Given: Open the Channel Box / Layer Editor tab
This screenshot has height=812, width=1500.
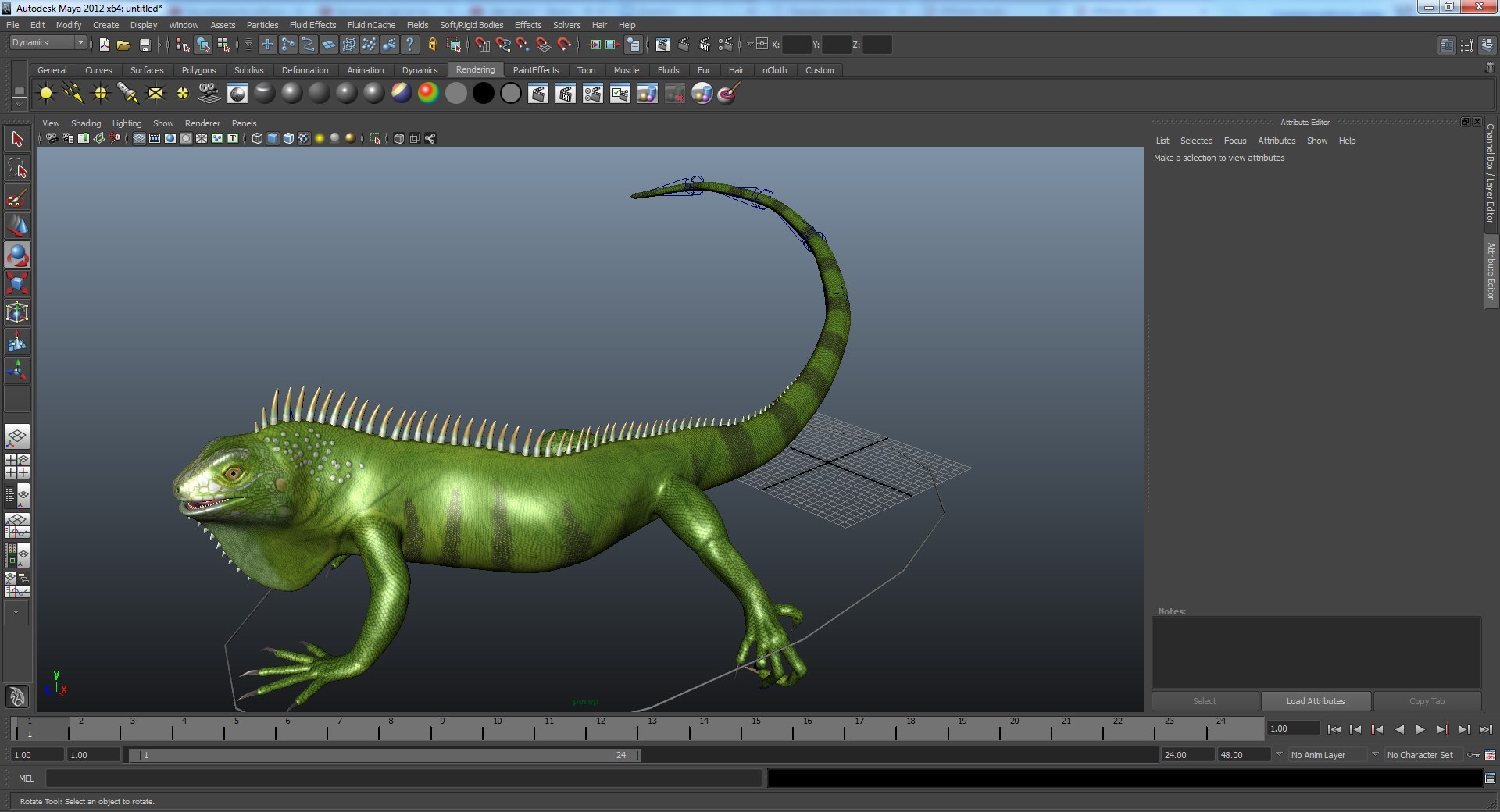Looking at the screenshot, I should pyautogui.click(x=1491, y=173).
